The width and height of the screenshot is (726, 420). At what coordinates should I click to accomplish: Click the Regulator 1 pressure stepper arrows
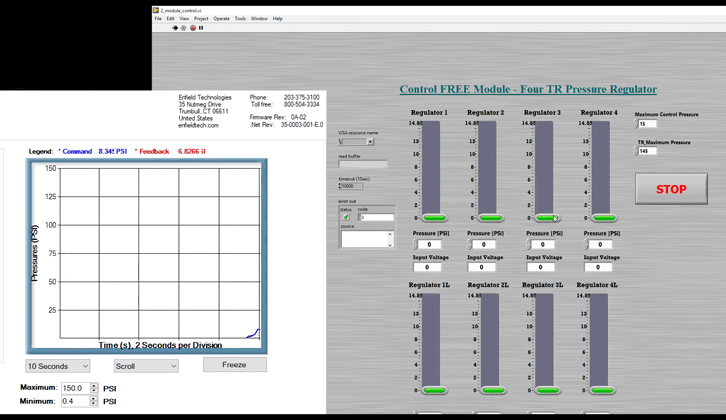[415, 244]
